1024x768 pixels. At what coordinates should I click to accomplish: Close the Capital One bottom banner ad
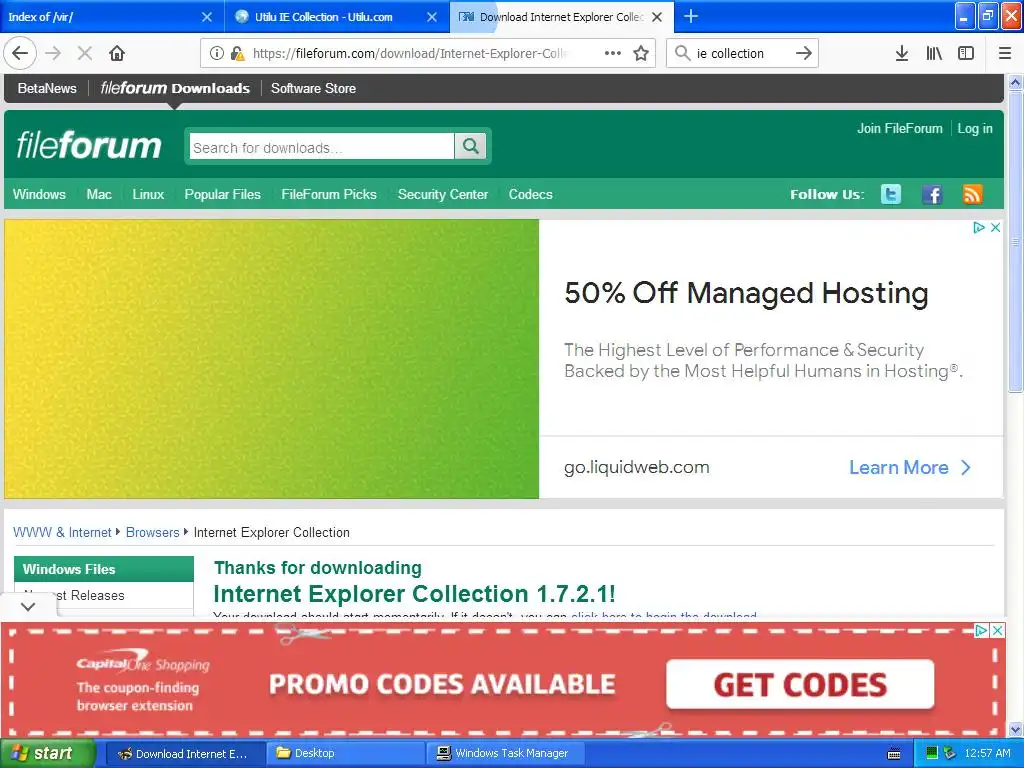[998, 631]
